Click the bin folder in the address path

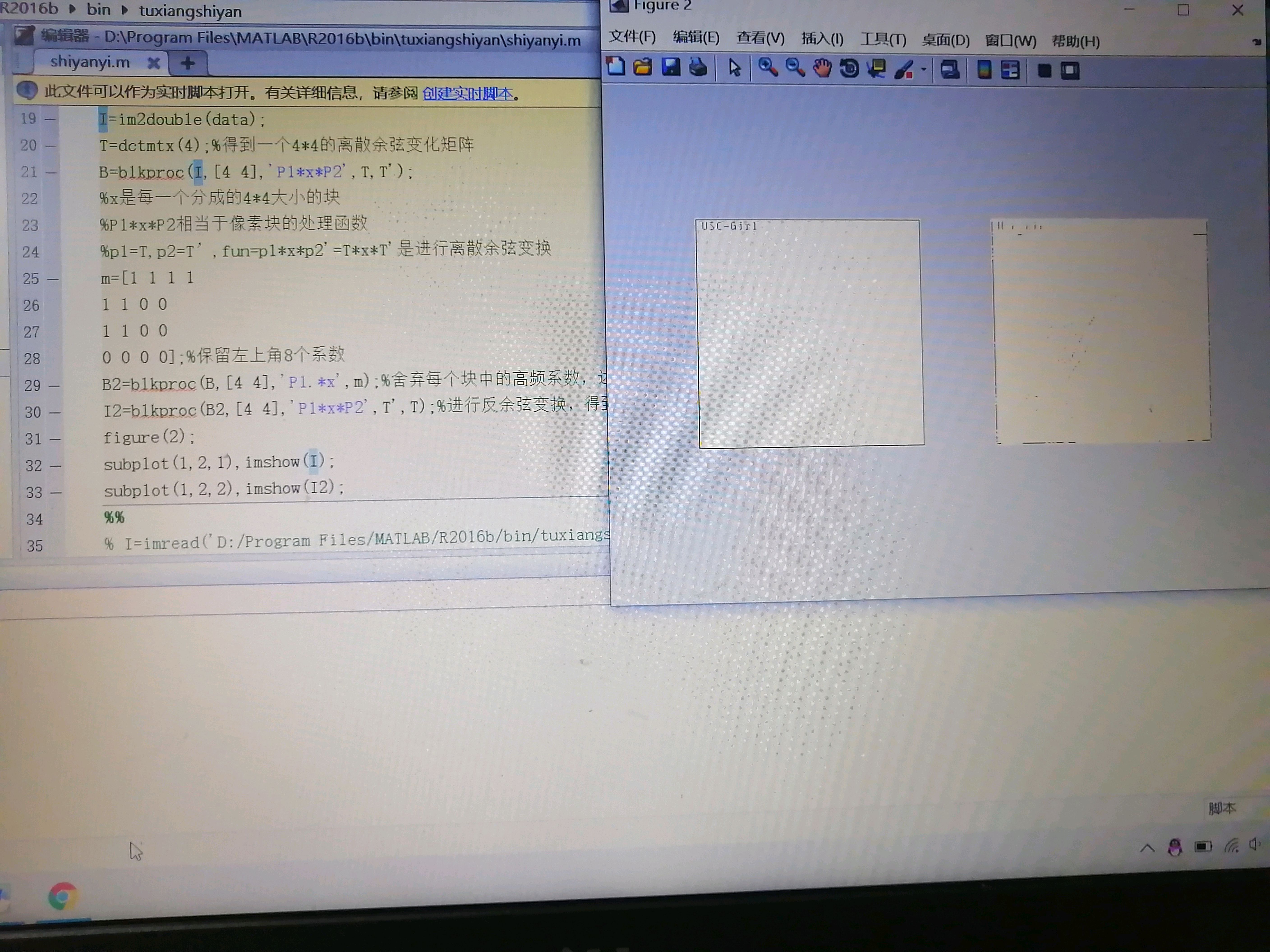pos(99,9)
